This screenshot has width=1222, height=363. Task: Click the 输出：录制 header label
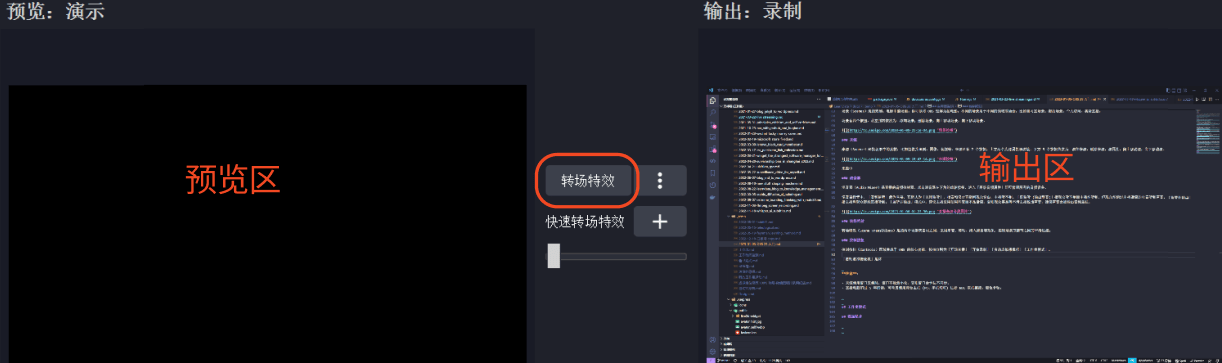tap(752, 12)
